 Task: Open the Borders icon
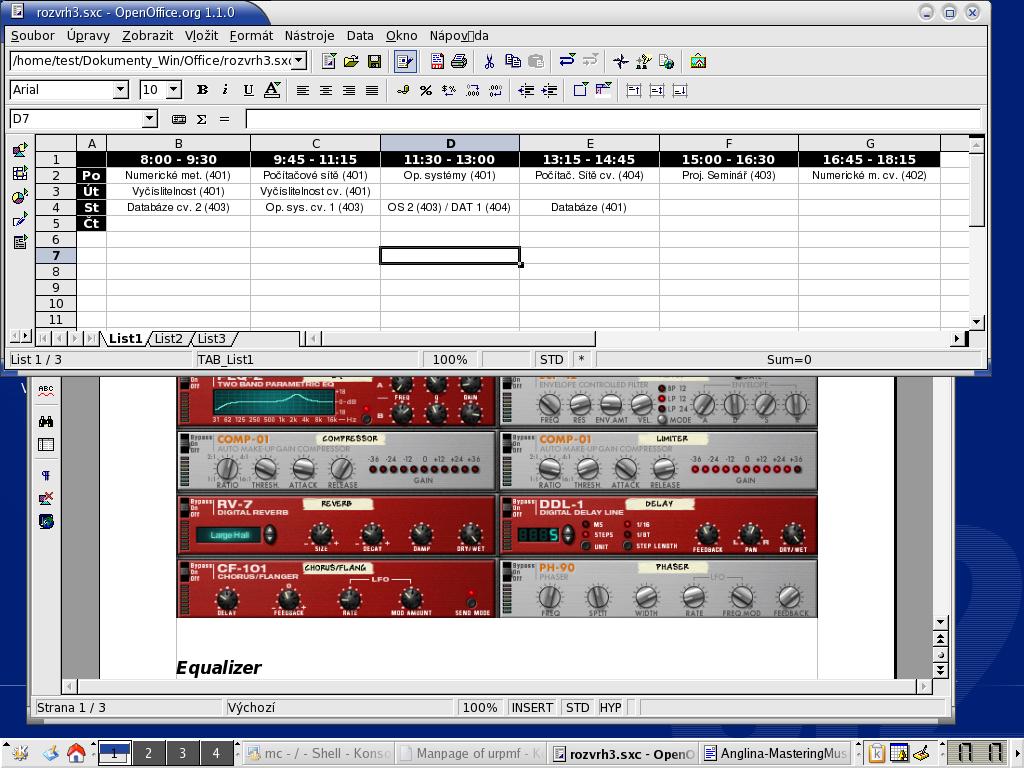coord(580,90)
